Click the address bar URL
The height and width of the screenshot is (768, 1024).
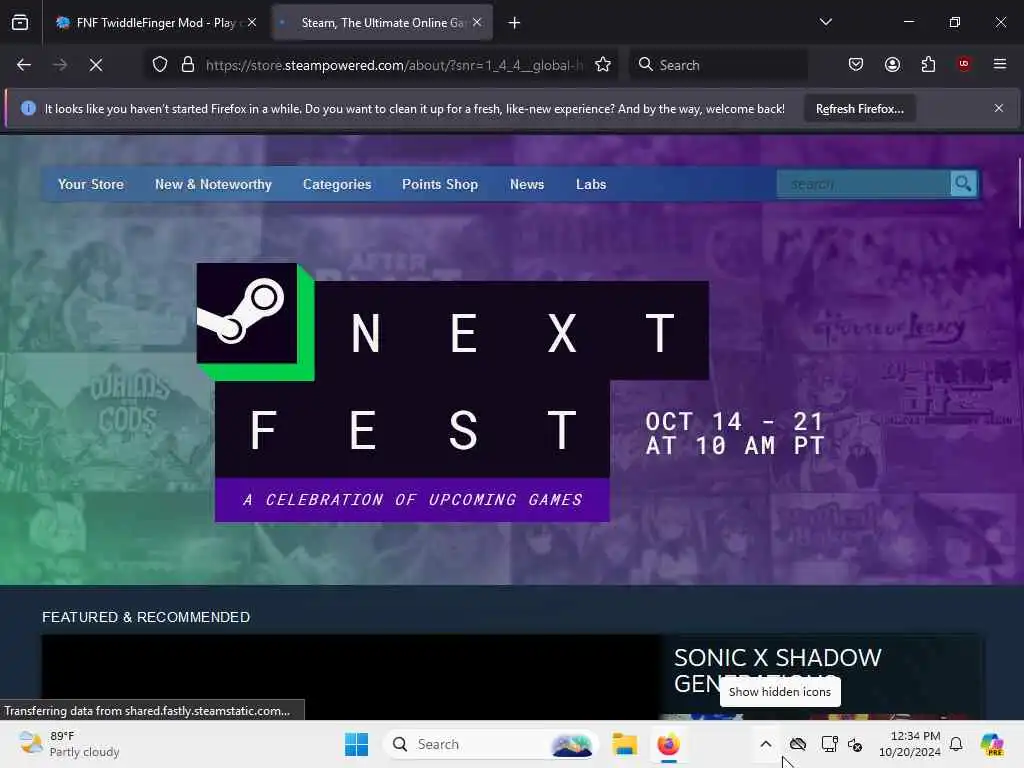pos(394,65)
